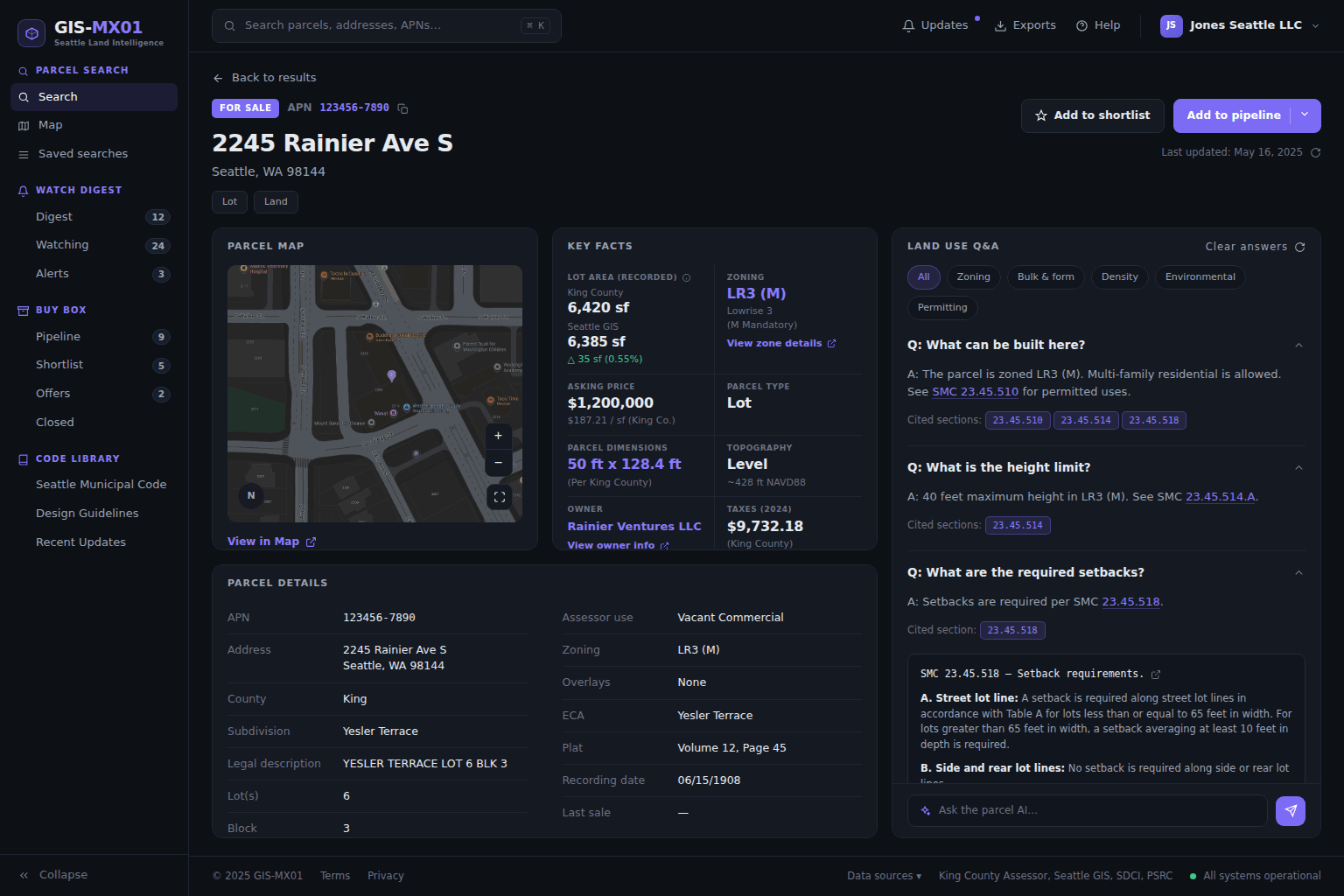1344x896 pixels.
Task: Click the Ask the parcel AI input
Action: click(1087, 811)
